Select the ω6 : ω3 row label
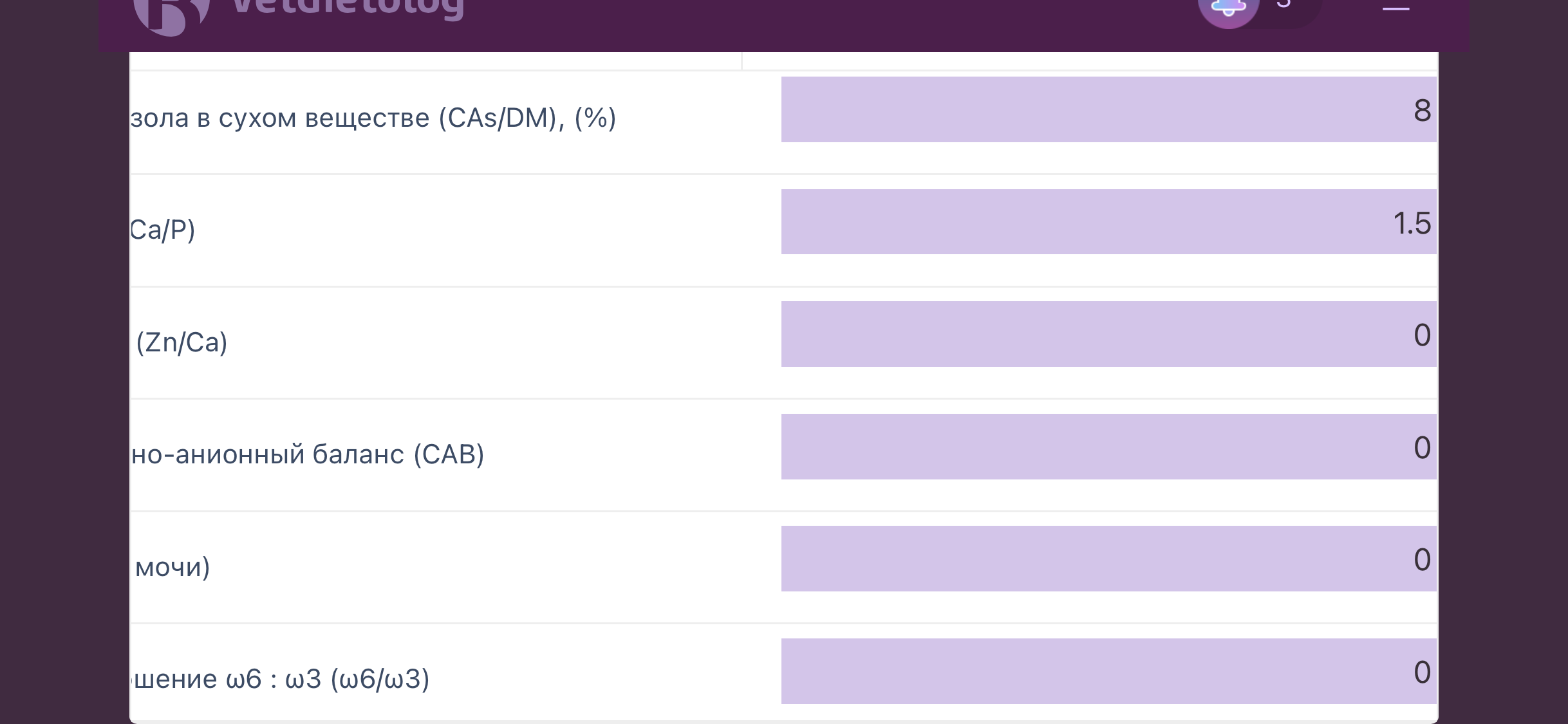 click(281, 679)
